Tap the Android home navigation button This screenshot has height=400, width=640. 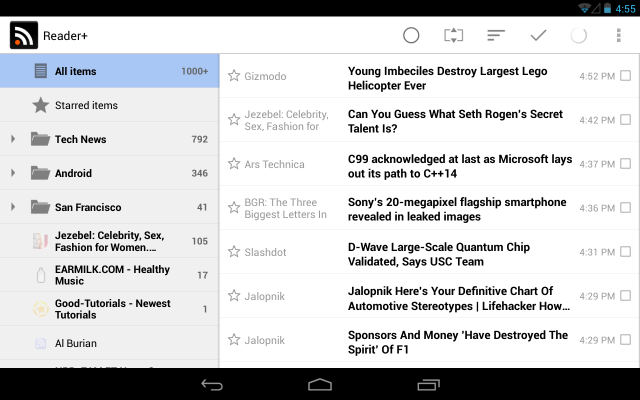coord(320,385)
